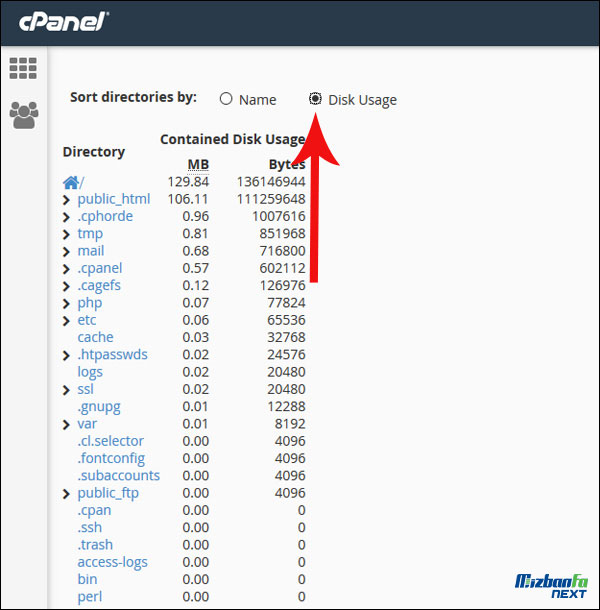Screen dimensions: 600x610
Task: Select the Name sort radio button
Action: click(226, 99)
